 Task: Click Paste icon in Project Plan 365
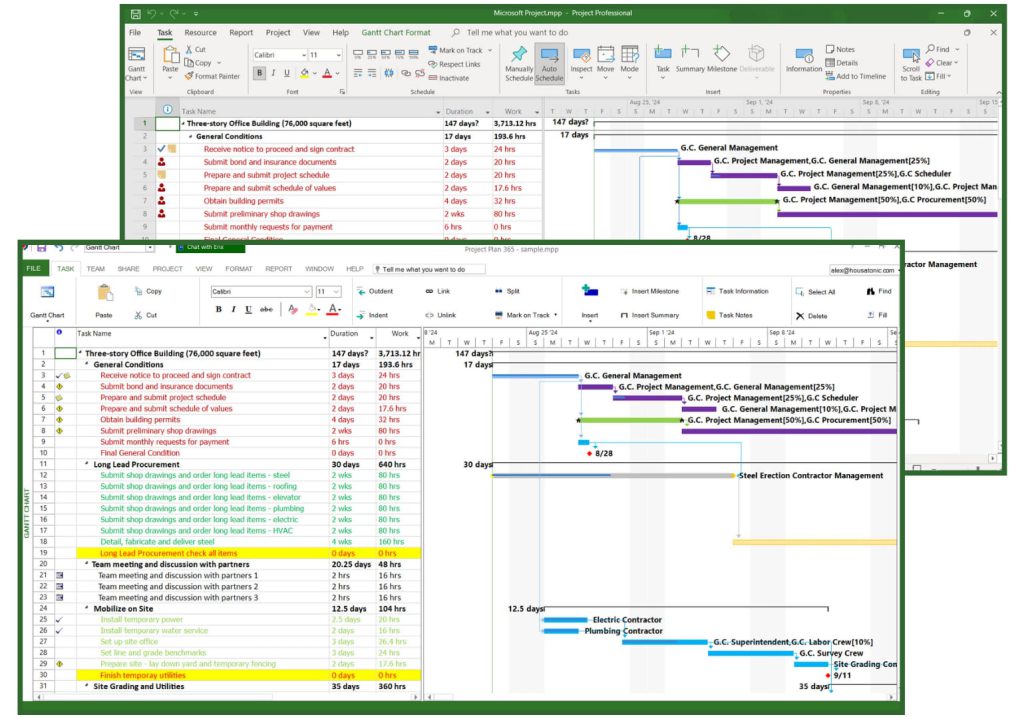[x=104, y=293]
